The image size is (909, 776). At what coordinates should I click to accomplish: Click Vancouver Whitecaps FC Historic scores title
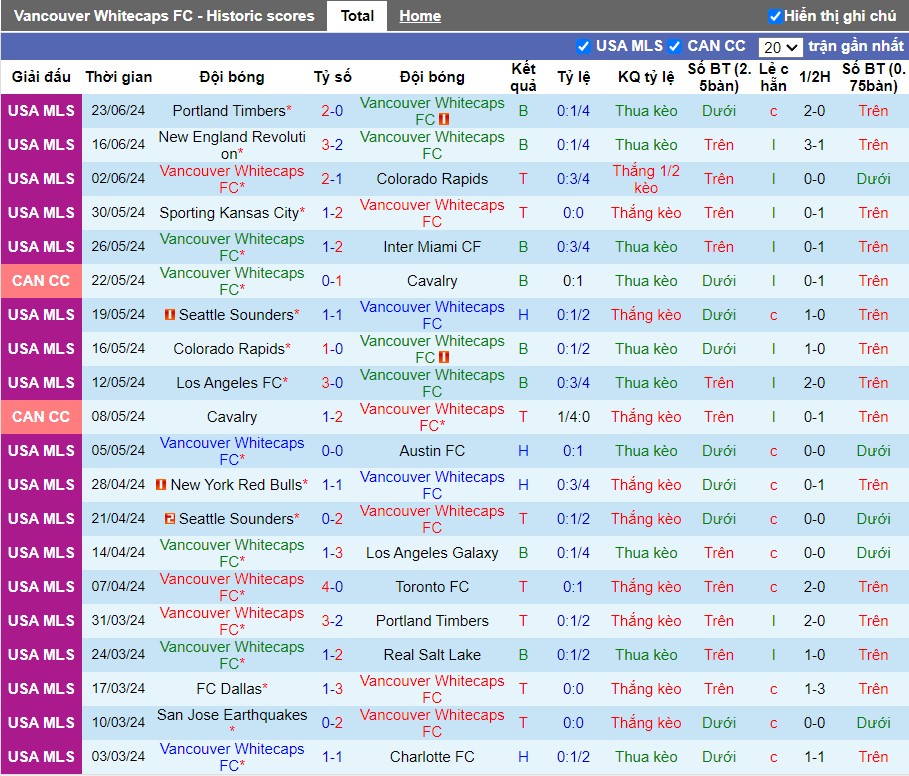[164, 16]
